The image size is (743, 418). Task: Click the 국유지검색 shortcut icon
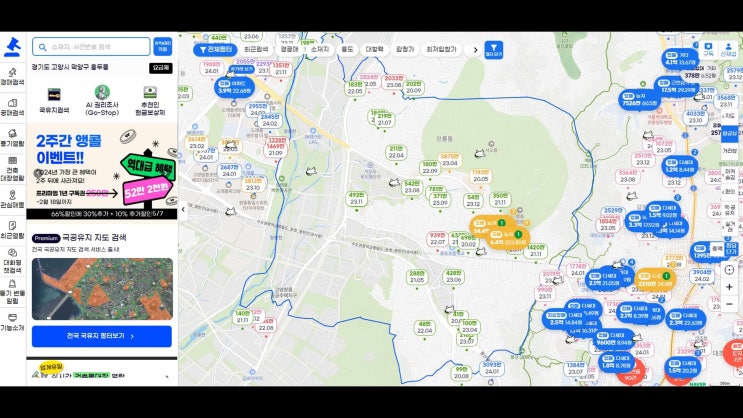point(54,98)
